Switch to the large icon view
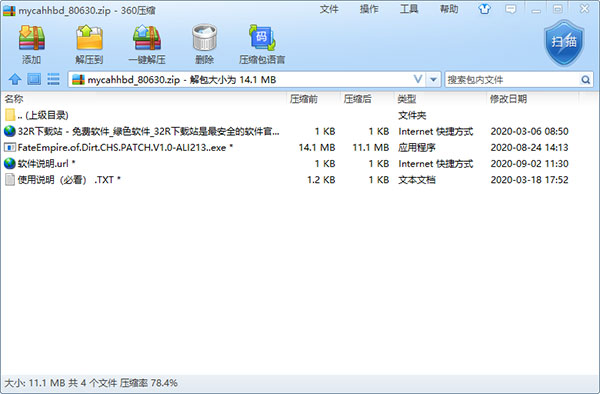This screenshot has height=394, width=600. (34, 80)
